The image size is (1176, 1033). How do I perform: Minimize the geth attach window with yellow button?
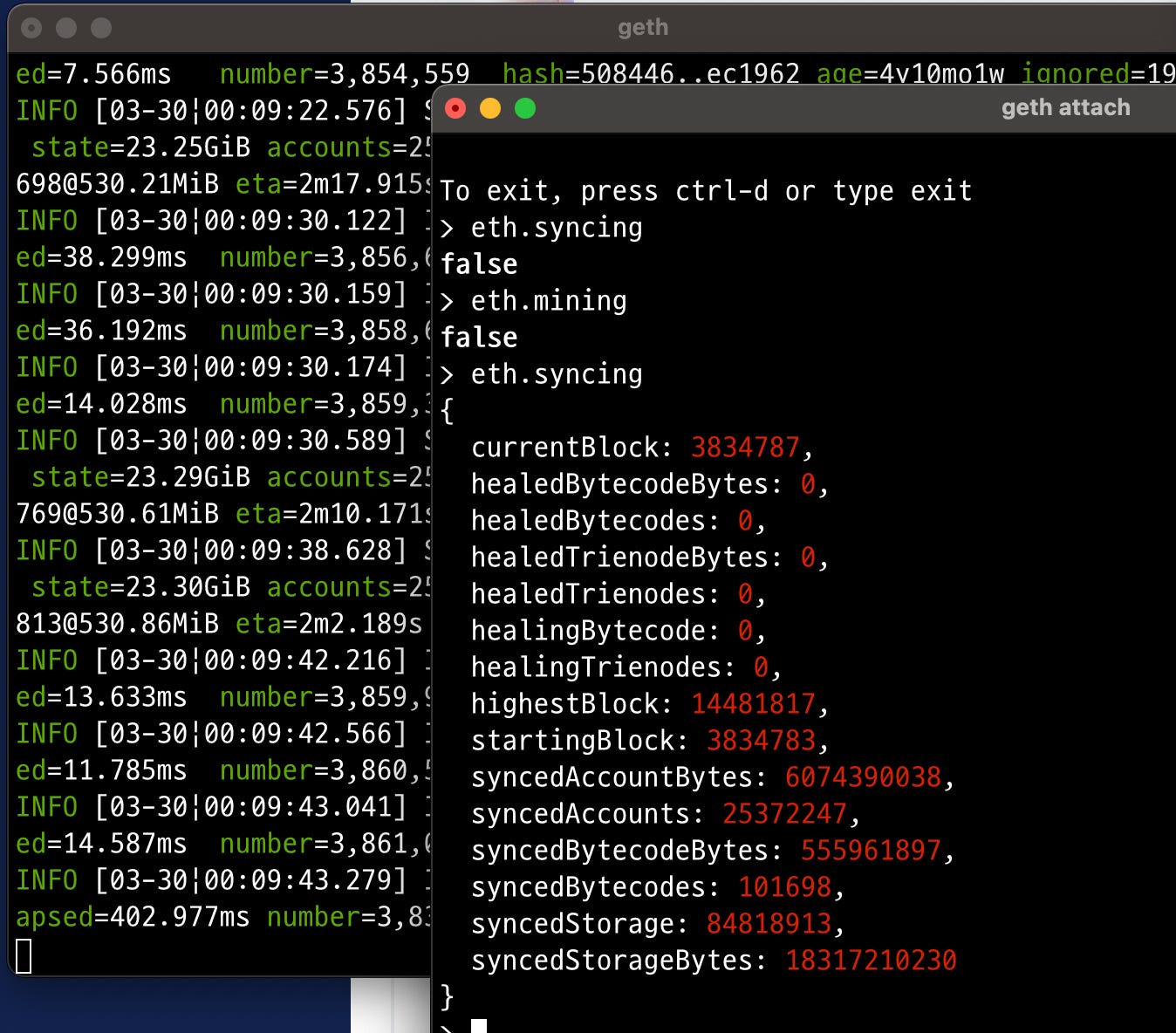(x=490, y=108)
